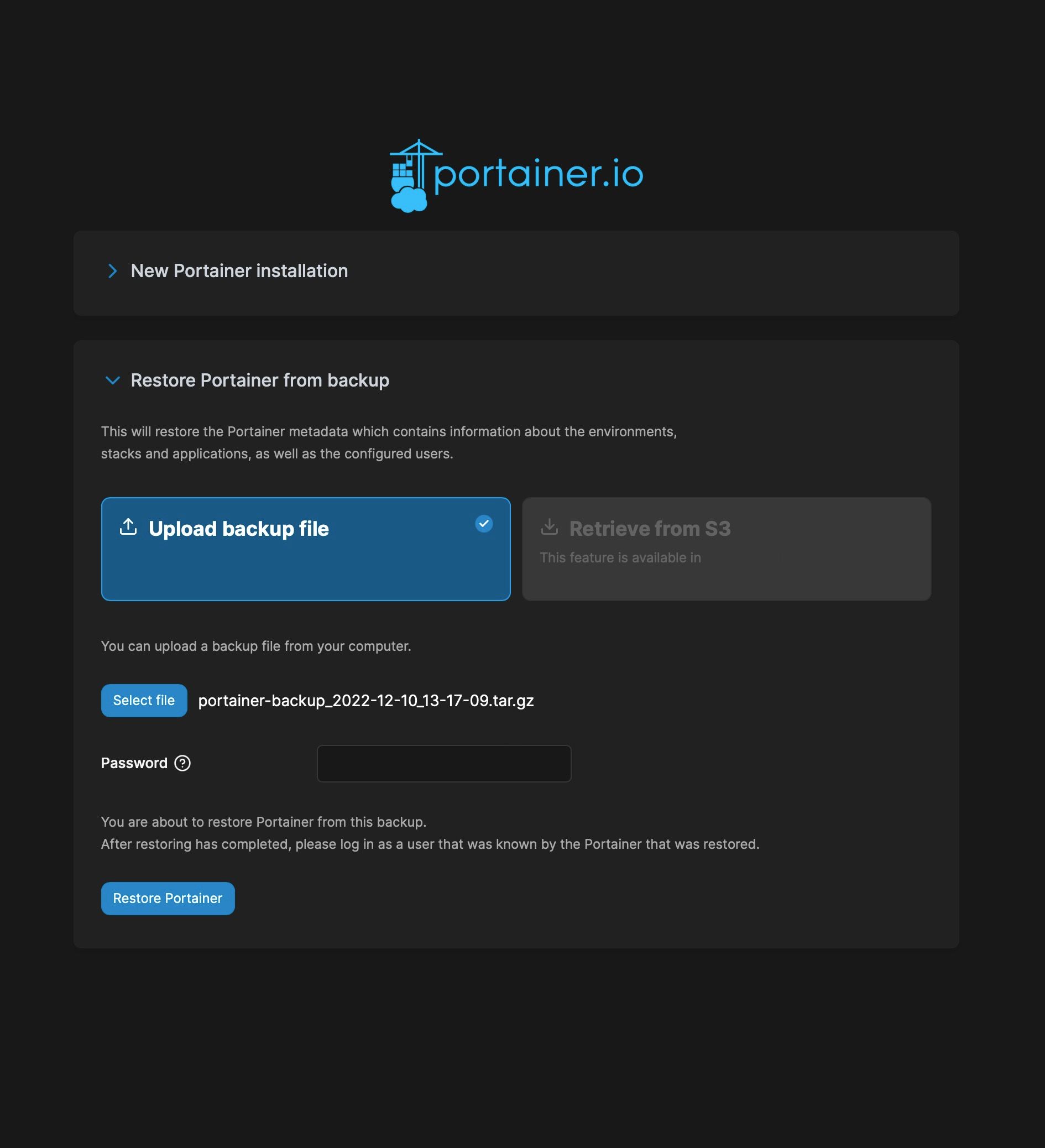The width and height of the screenshot is (1045, 1148).
Task: Select the Upload backup file option
Action: pos(306,549)
